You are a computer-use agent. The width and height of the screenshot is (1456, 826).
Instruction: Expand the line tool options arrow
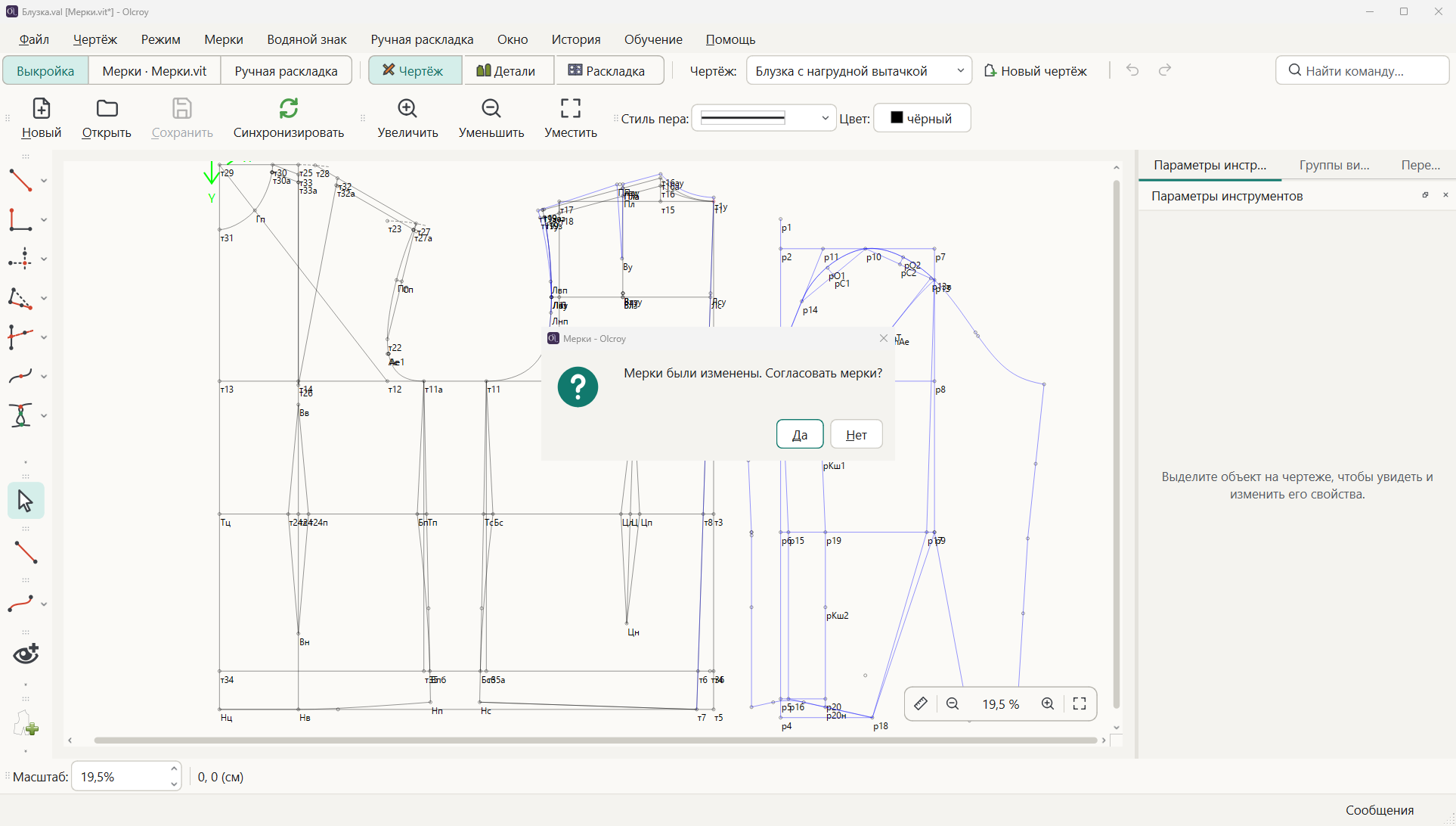click(44, 181)
